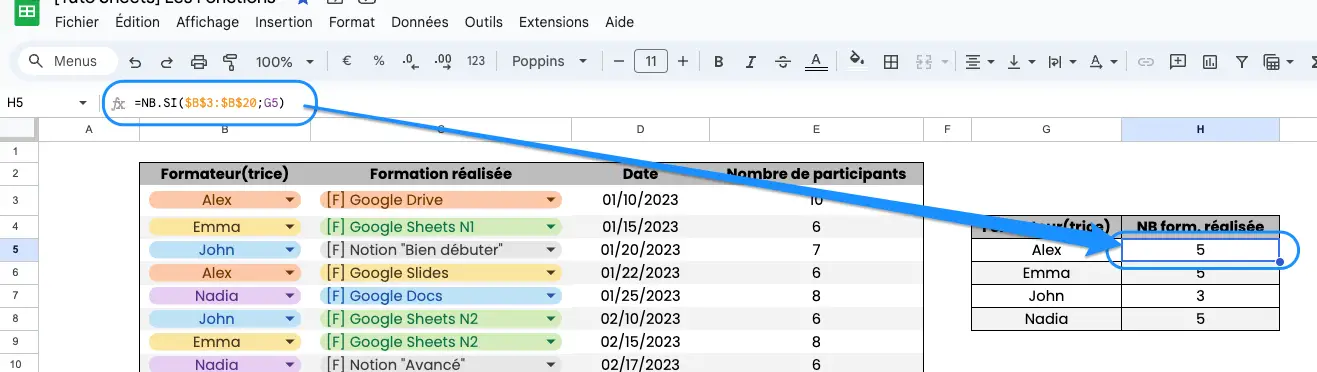Screen dimensions: 1317x372
Task: Increase font size with plus button
Action: click(x=683, y=61)
